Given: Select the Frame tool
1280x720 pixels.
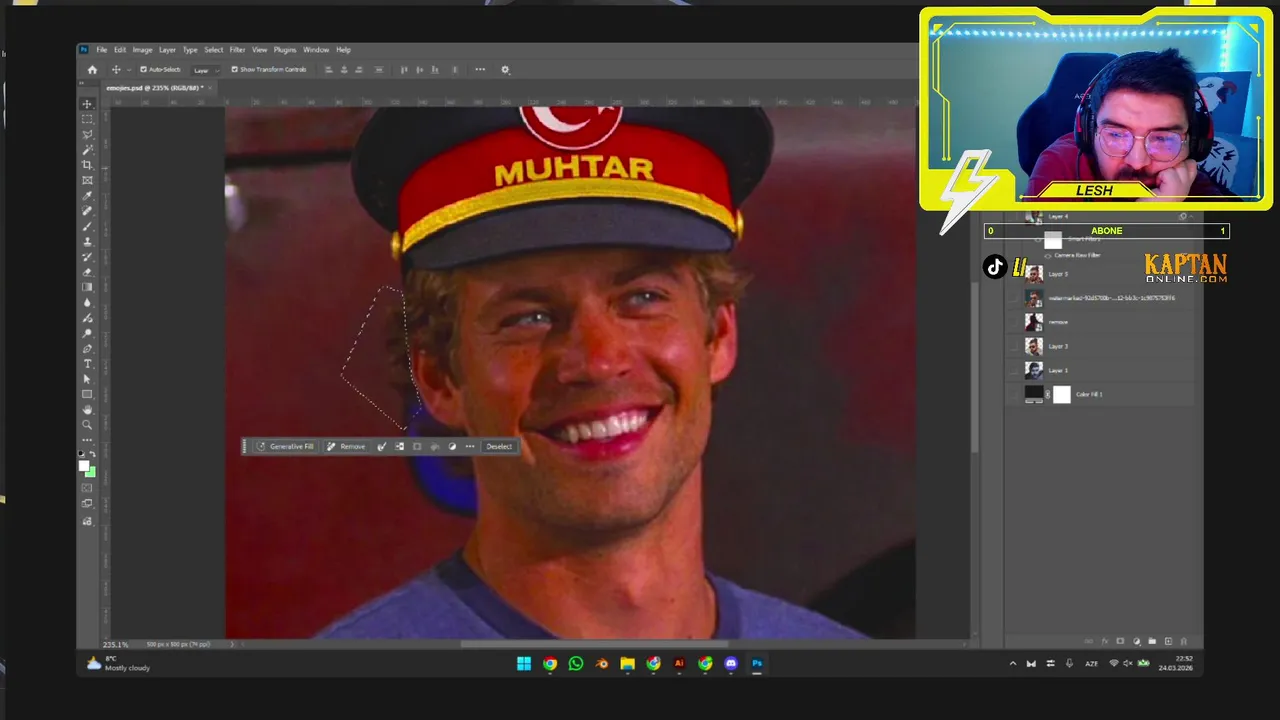Looking at the screenshot, I should click(x=87, y=180).
